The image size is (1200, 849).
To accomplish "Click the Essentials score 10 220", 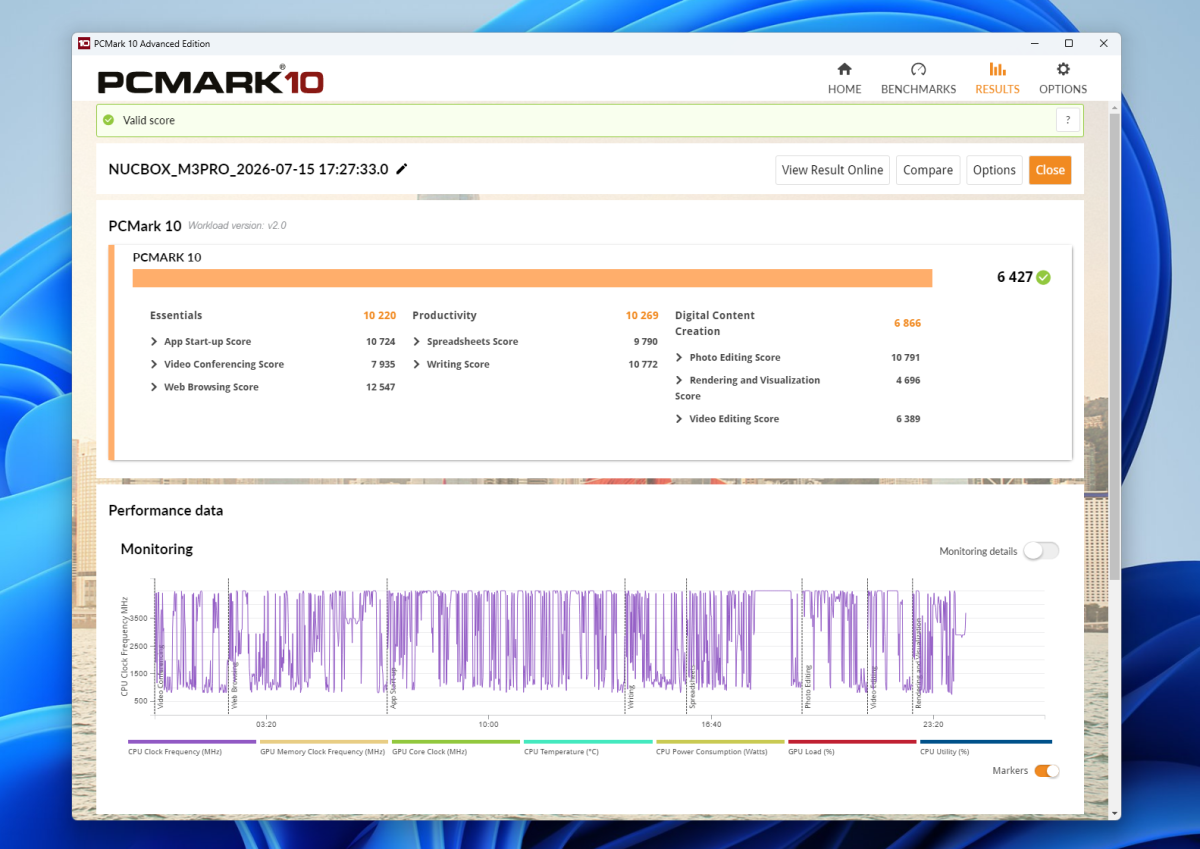I will [x=379, y=315].
